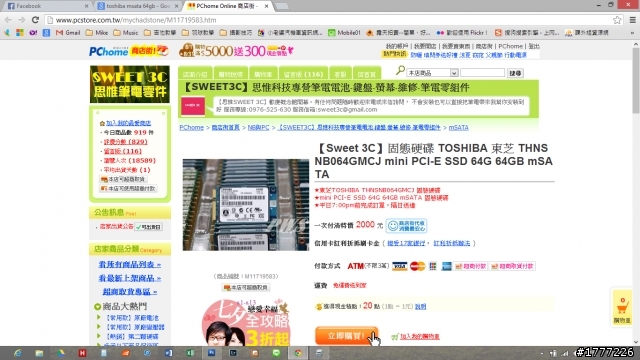The height and width of the screenshot is (360, 640).
Task: Click the PChome logo in the header
Action: pos(108,51)
